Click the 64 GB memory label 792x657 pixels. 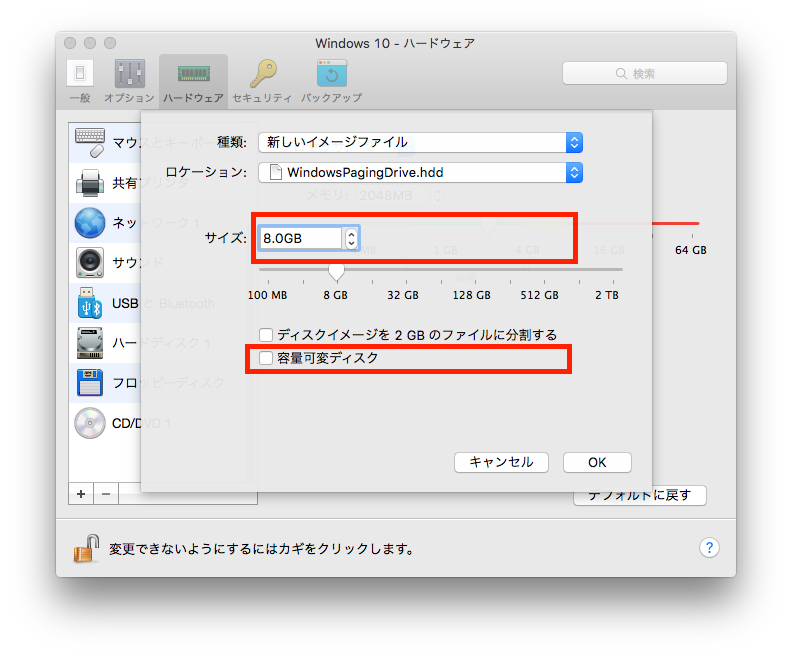[x=690, y=250]
